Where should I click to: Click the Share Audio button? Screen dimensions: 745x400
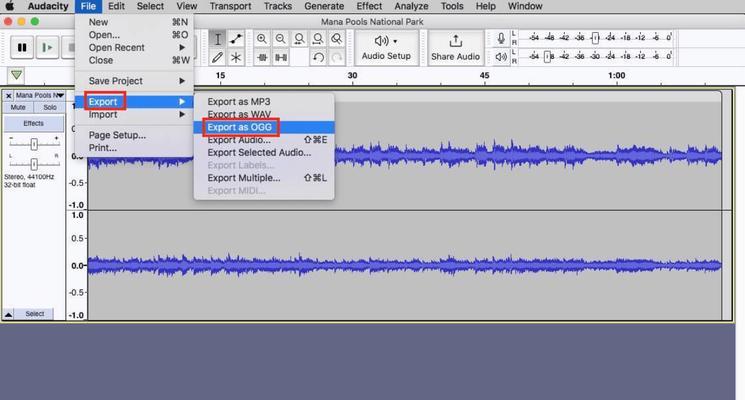[x=455, y=48]
